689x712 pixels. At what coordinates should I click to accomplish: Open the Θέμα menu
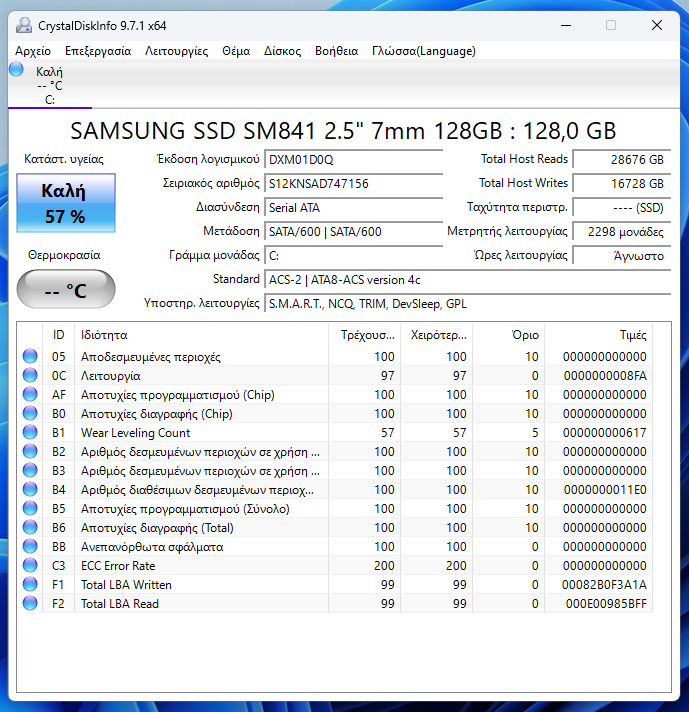[236, 51]
